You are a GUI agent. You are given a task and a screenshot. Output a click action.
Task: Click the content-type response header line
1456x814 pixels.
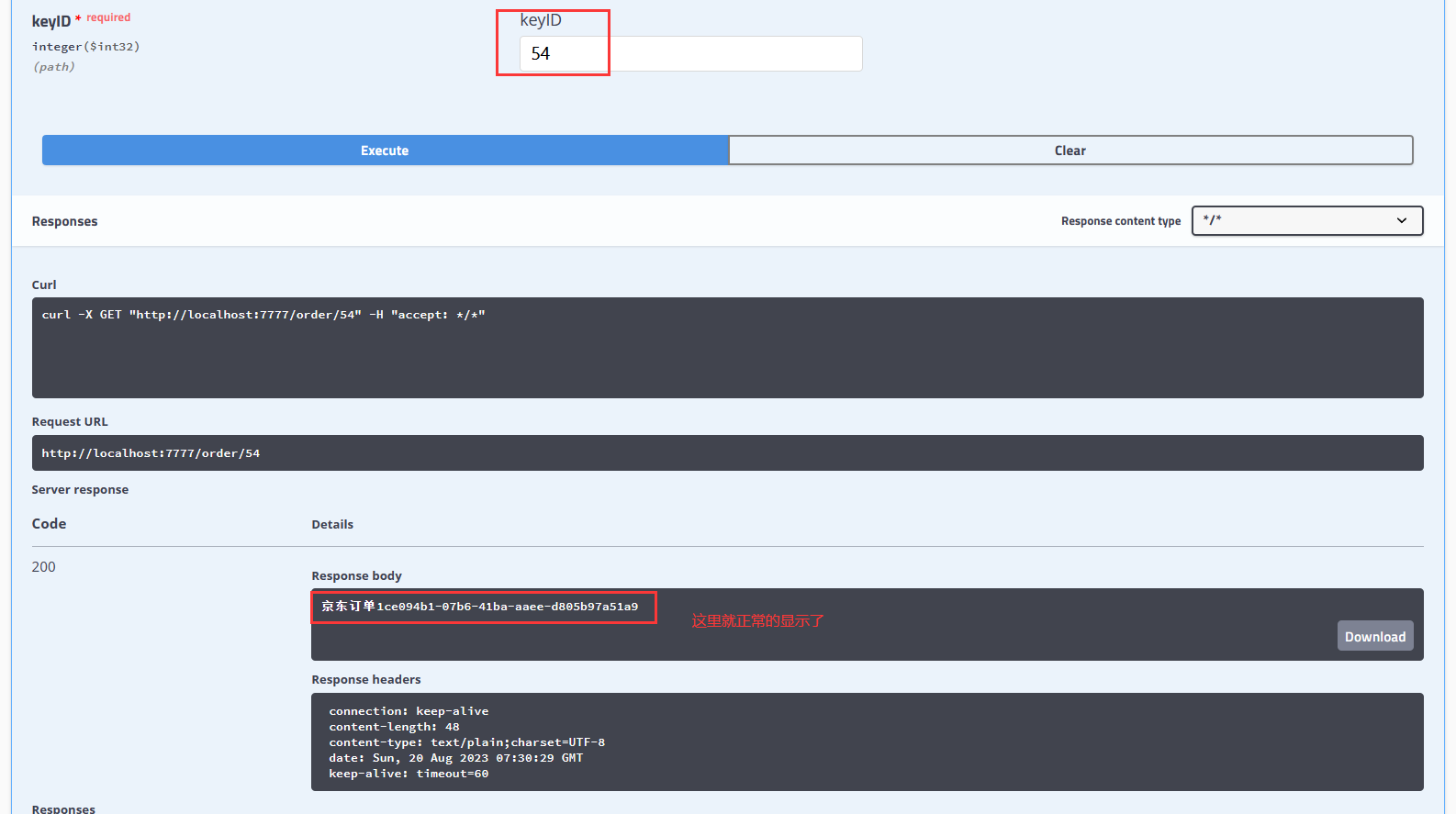466,742
